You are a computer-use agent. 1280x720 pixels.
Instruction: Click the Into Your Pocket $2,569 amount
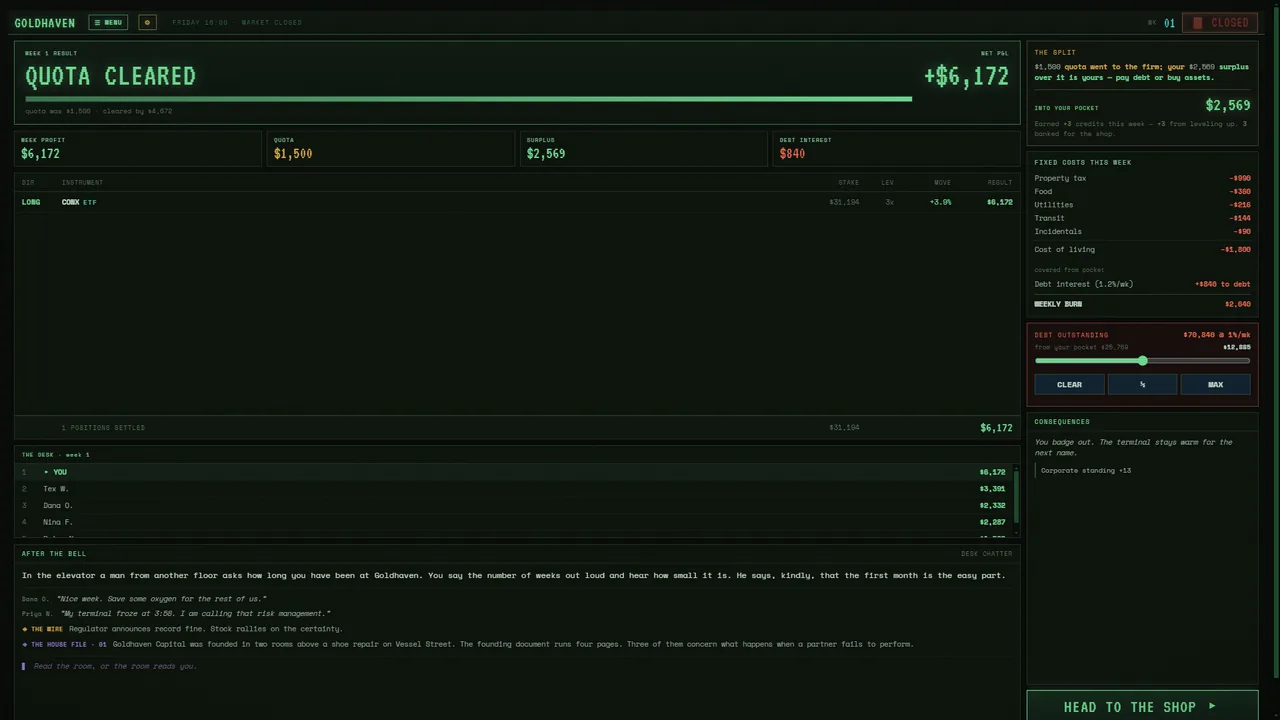coord(1228,106)
